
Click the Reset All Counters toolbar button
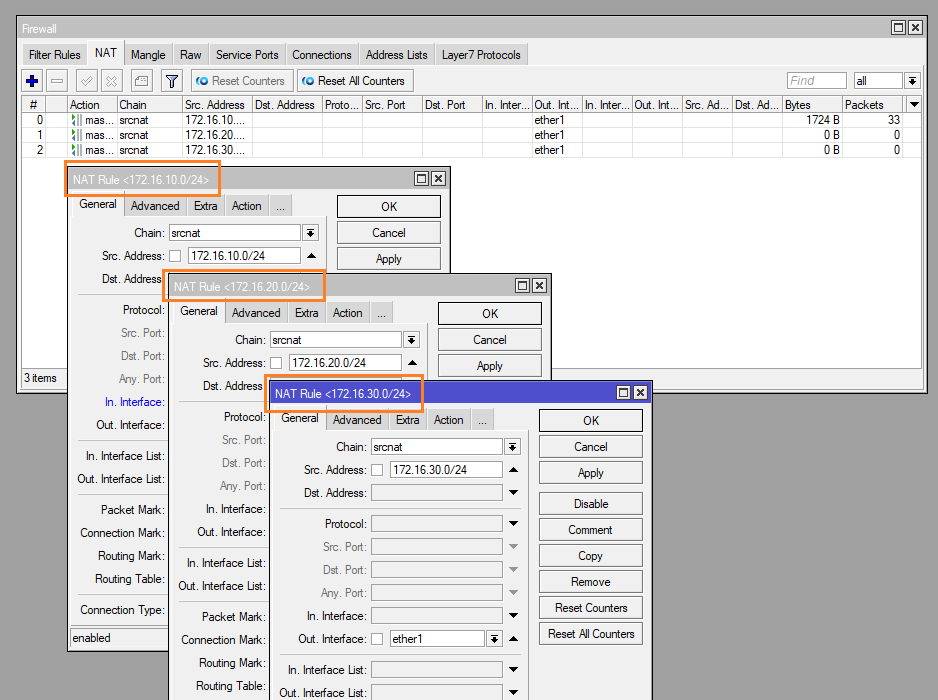(x=354, y=81)
